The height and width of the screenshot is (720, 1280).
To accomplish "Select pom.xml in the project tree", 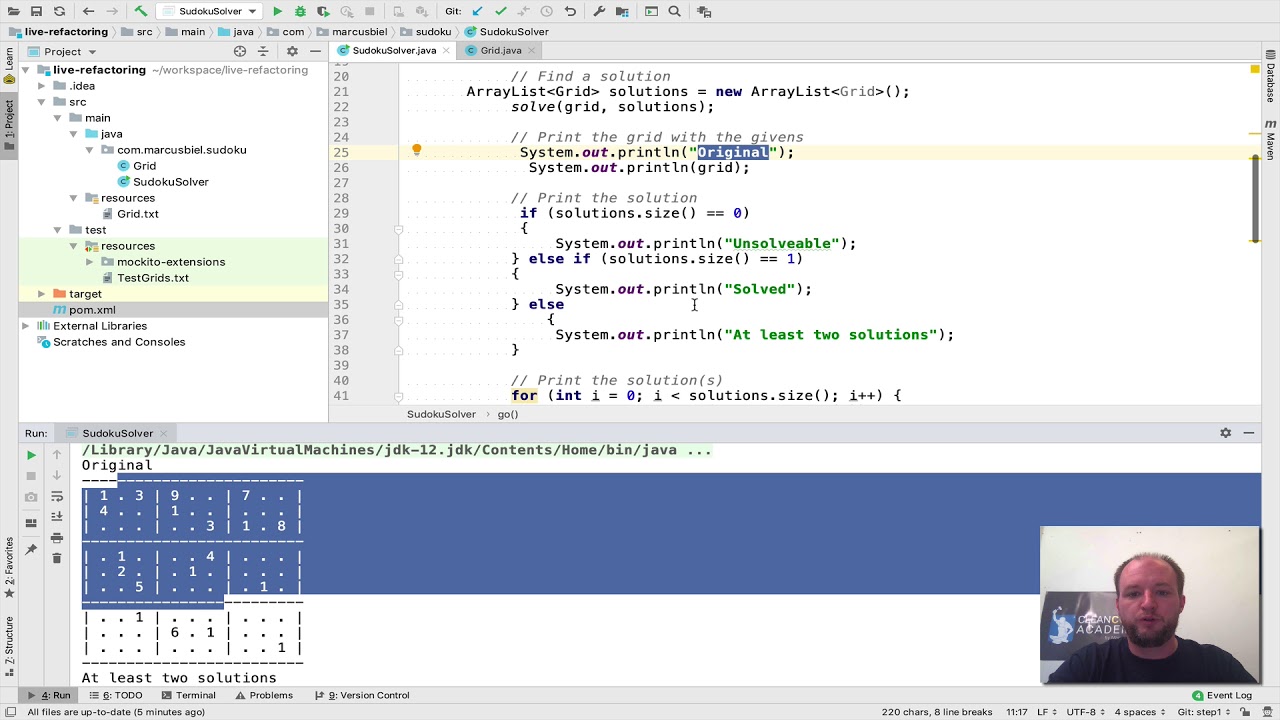I will 92,310.
